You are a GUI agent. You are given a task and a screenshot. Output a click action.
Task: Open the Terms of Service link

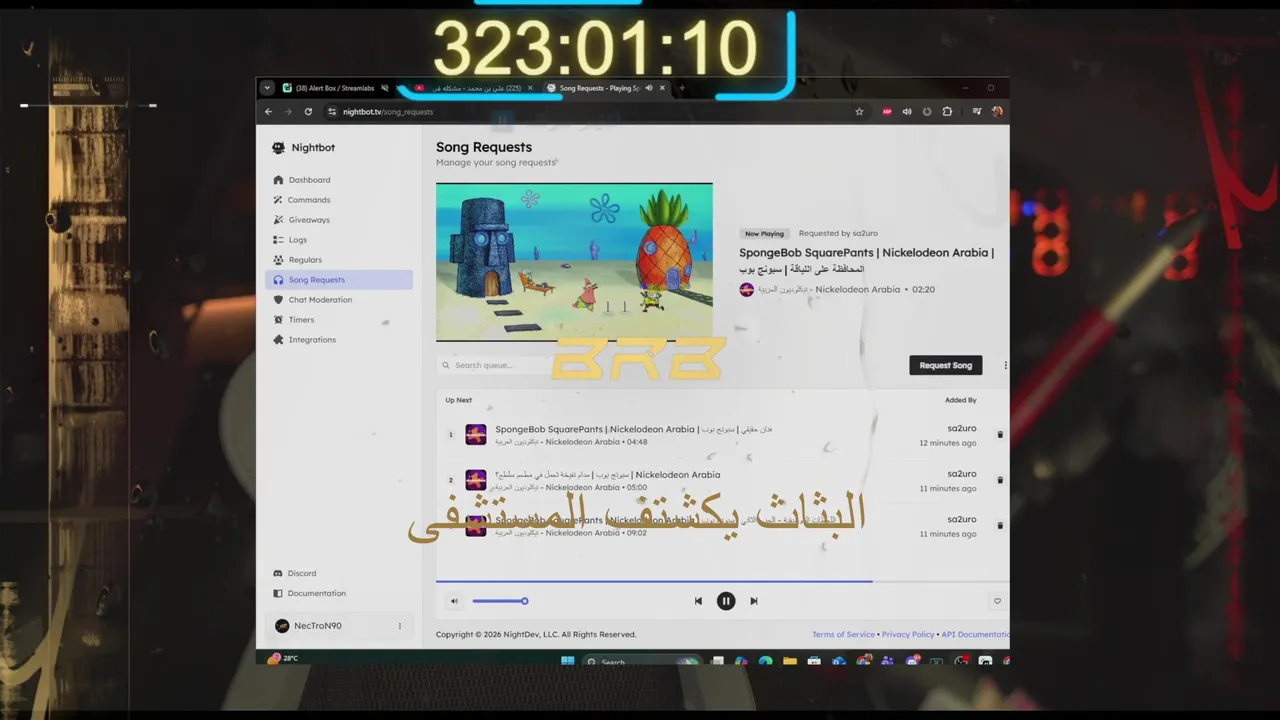tap(843, 634)
